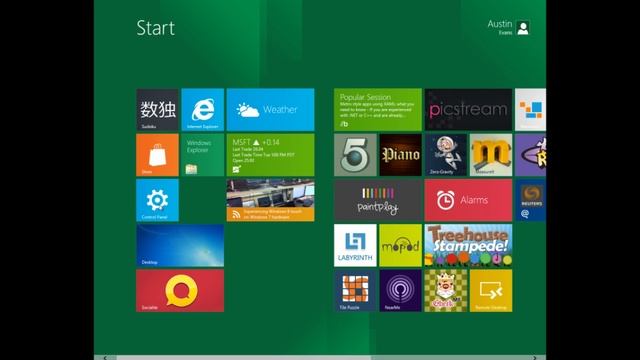Launch the purple NearMe tile
Image resolution: width=640 pixels, height=360 pixels.
400,291
